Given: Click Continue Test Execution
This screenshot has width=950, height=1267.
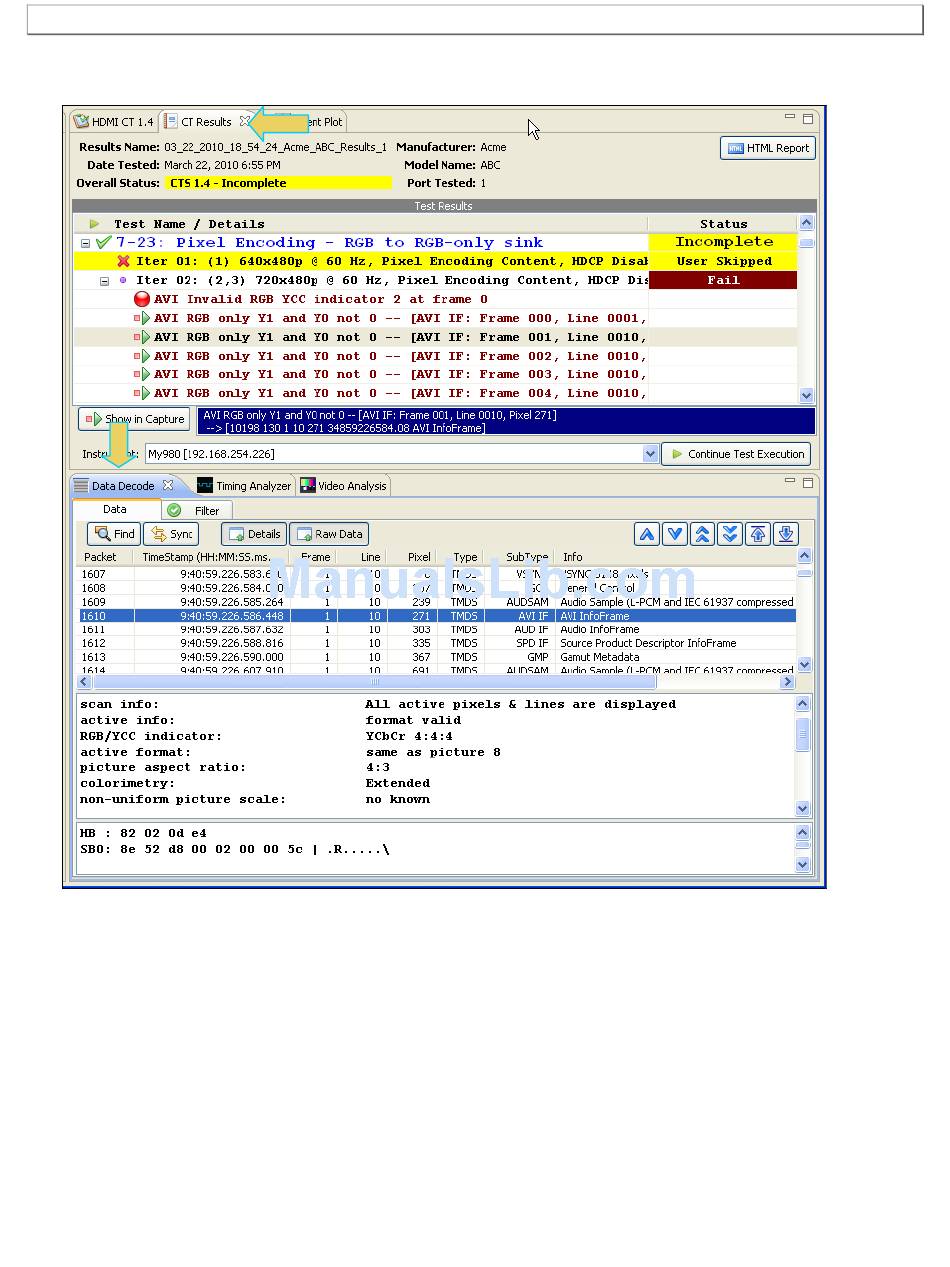Looking at the screenshot, I should coord(736,454).
